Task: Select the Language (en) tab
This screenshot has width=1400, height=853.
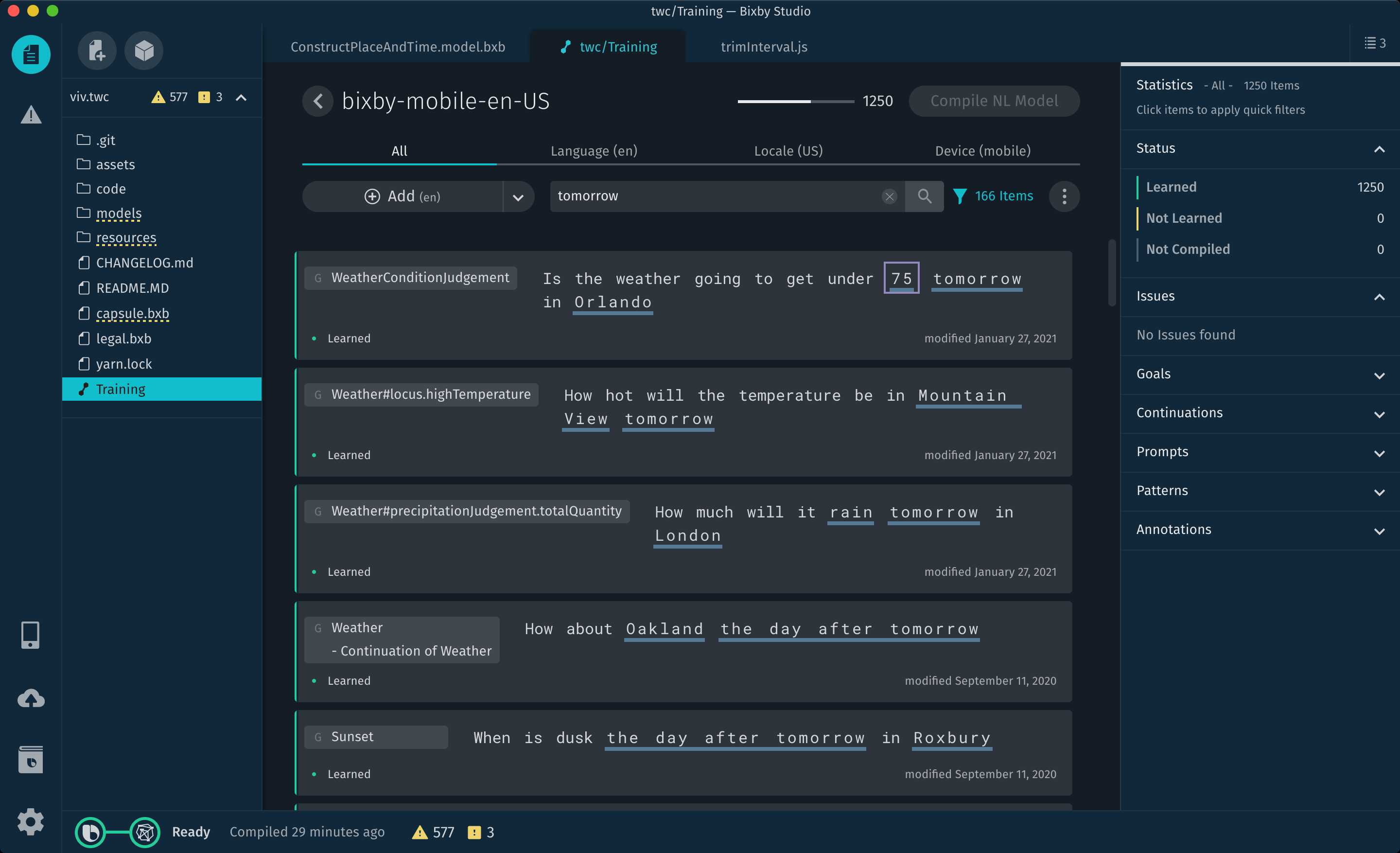Action: click(594, 151)
